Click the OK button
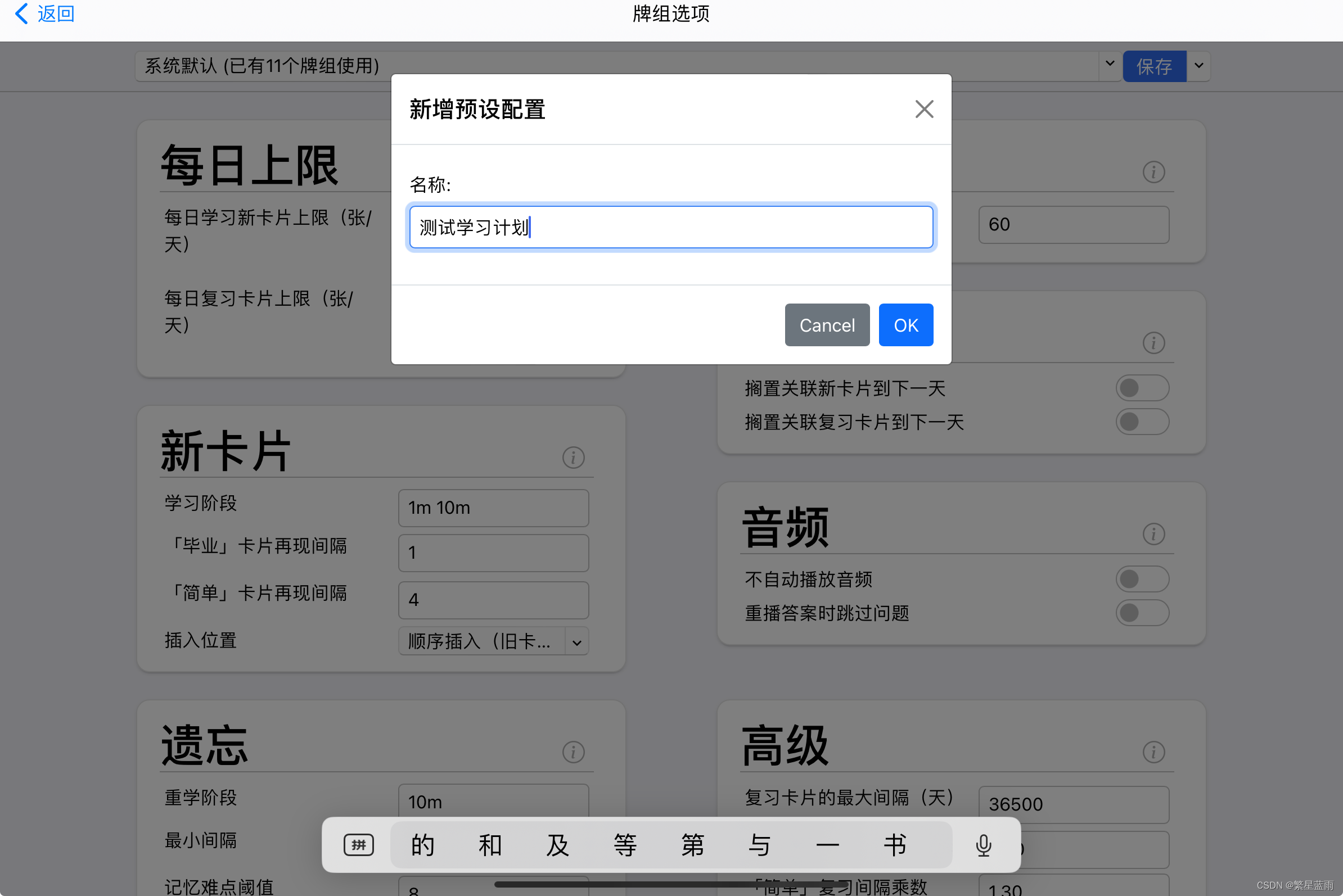The image size is (1343, 896). point(905,325)
